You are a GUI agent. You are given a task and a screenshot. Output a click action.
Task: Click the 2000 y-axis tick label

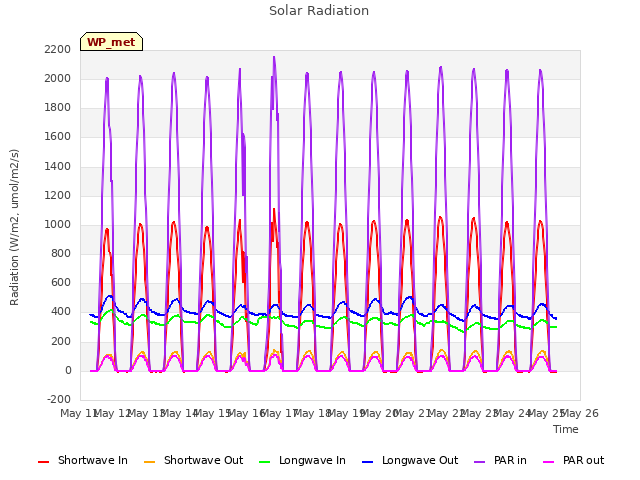(x=58, y=78)
